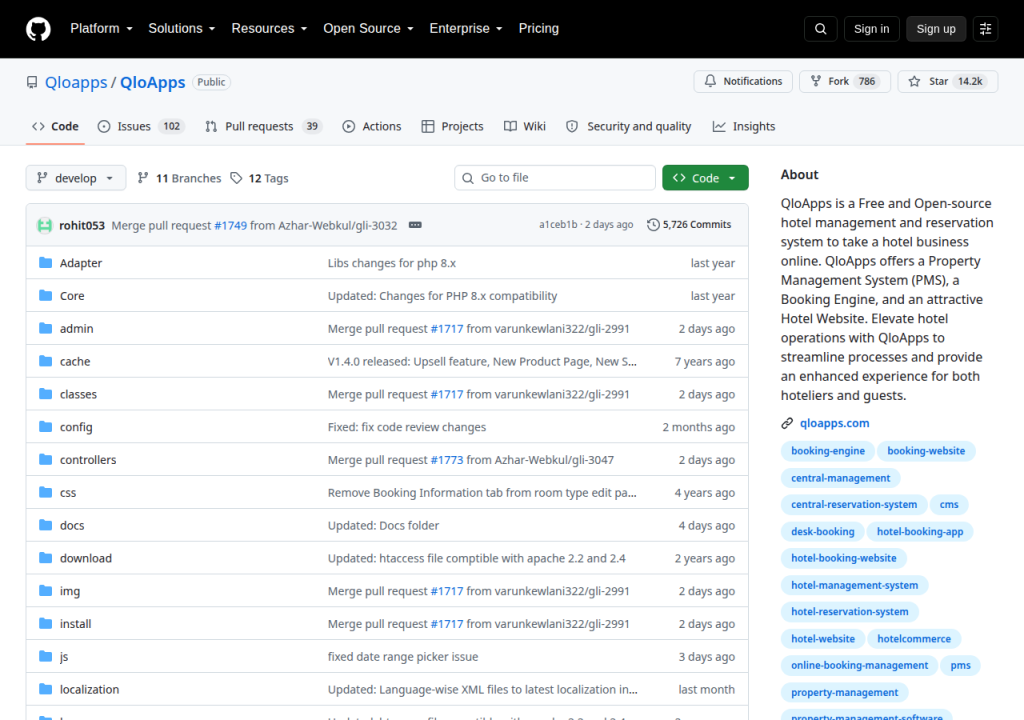Expand commit message ellipsis button
Screen dimensions: 1024x720
pos(415,225)
